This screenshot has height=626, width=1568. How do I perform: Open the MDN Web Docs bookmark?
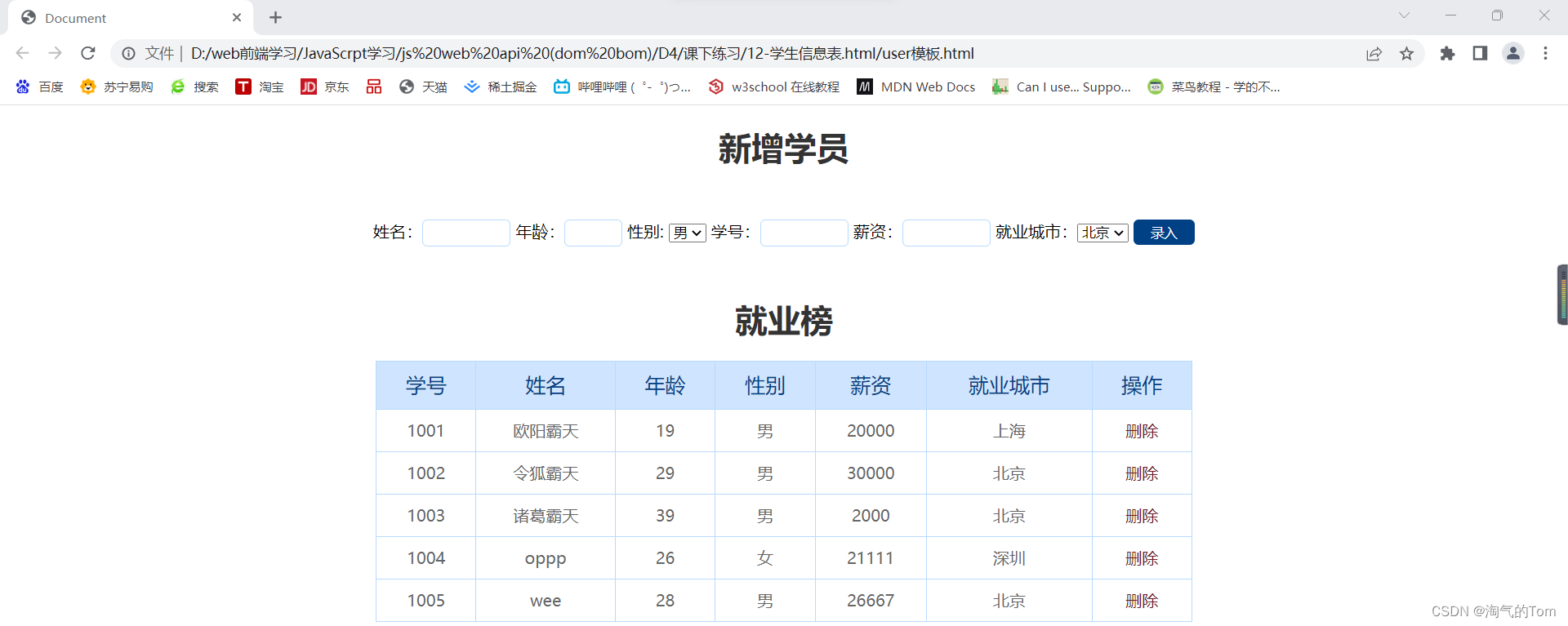click(916, 87)
